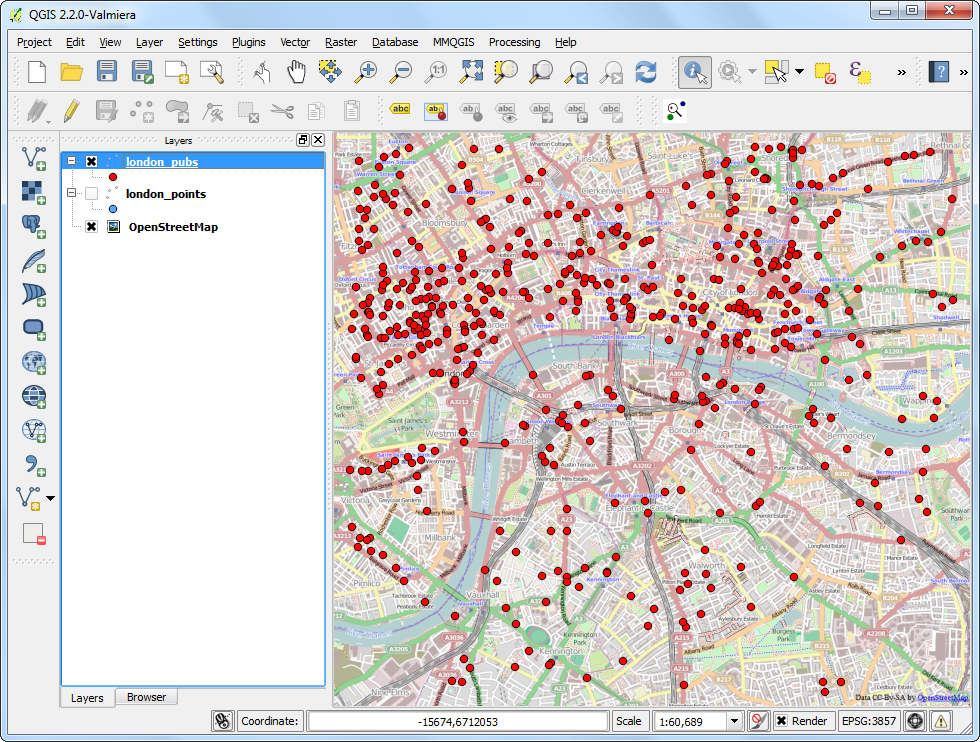Screen dimensions: 980x742
Task: Click the Zoom Full extent icon
Action: click(471, 72)
